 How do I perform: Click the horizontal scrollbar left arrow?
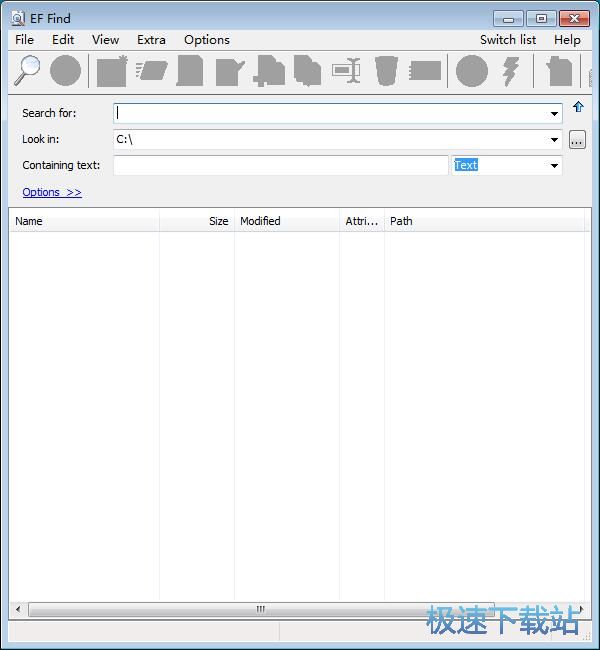point(18,609)
